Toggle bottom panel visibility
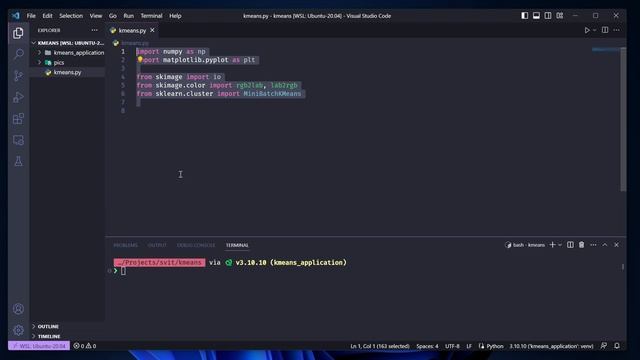Viewport: 640px width, 360px height. click(536, 16)
